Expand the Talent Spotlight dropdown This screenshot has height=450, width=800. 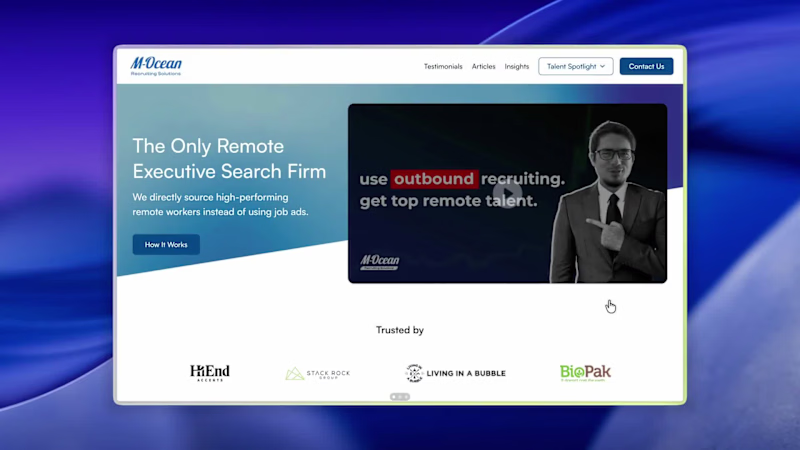[x=576, y=66]
